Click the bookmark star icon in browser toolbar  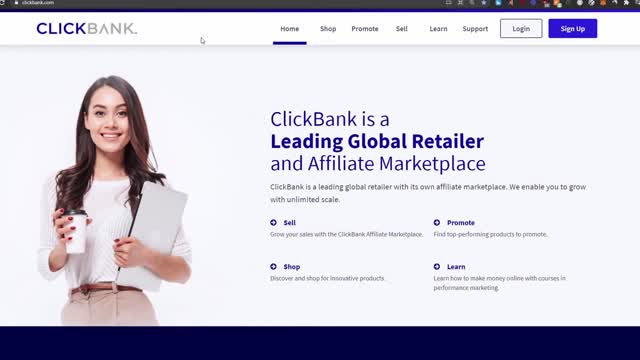pyautogui.click(x=484, y=2)
